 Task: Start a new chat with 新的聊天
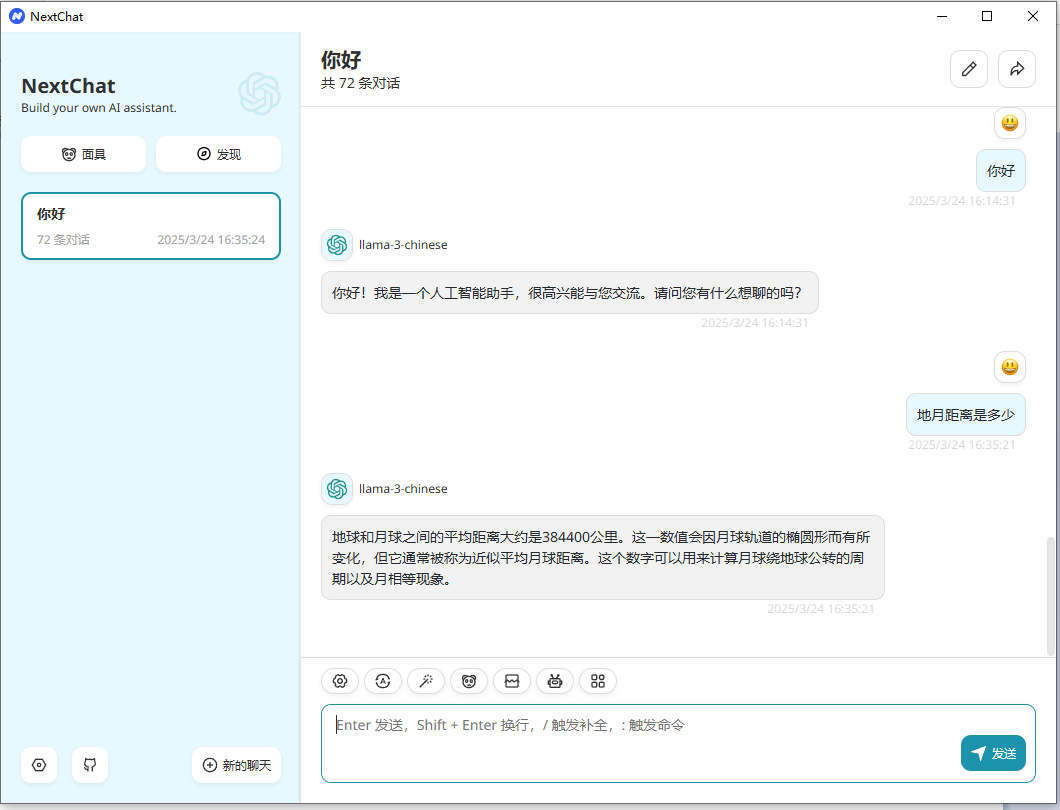click(x=236, y=765)
